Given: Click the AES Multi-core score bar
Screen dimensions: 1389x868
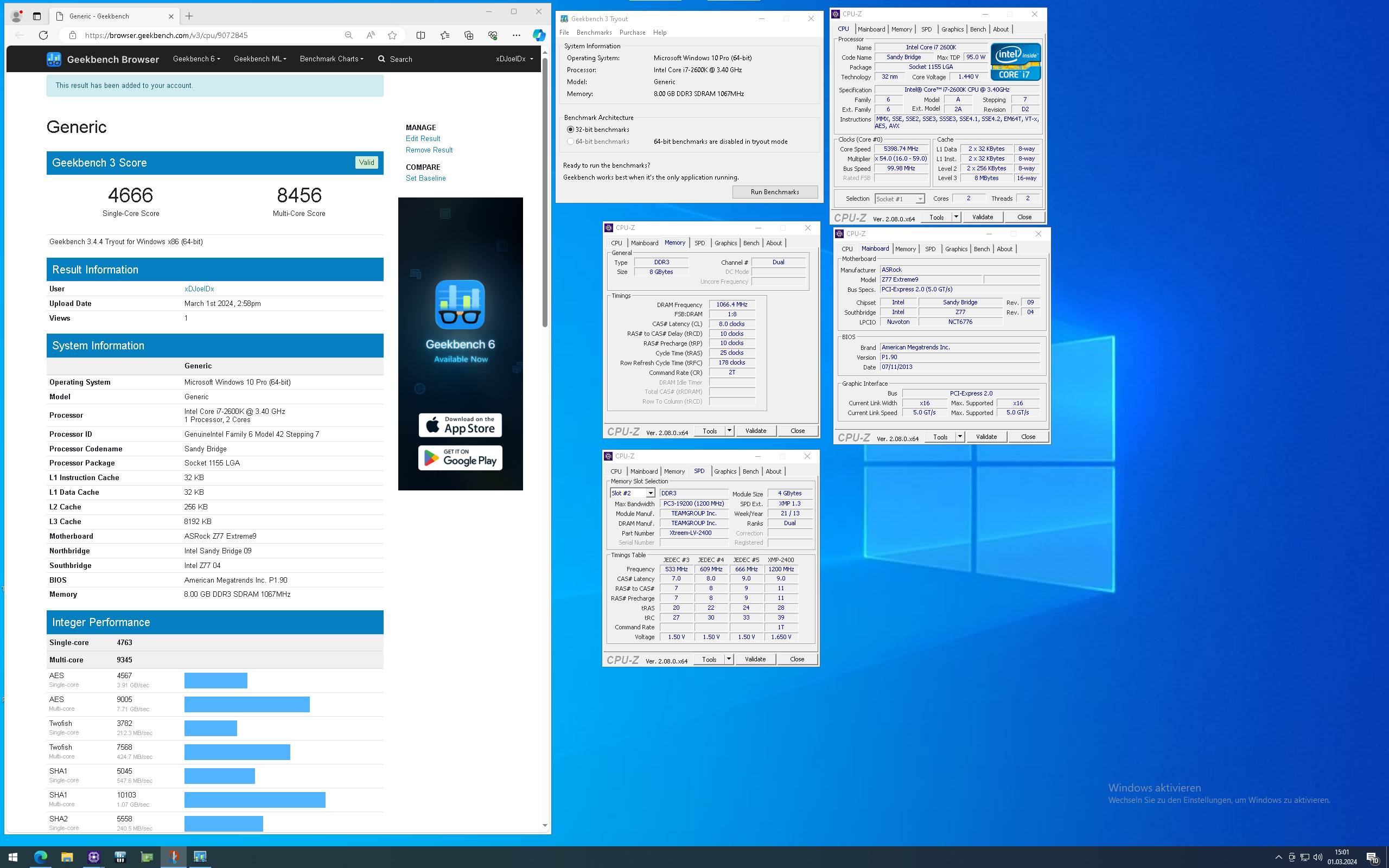Looking at the screenshot, I should click(247, 704).
